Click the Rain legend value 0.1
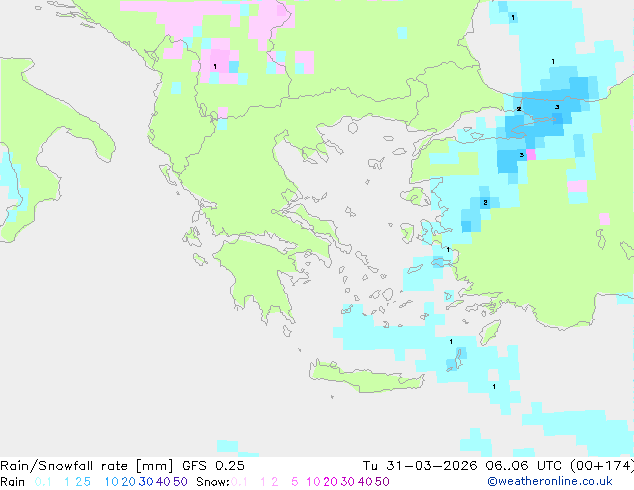634x490 pixels. point(43,482)
